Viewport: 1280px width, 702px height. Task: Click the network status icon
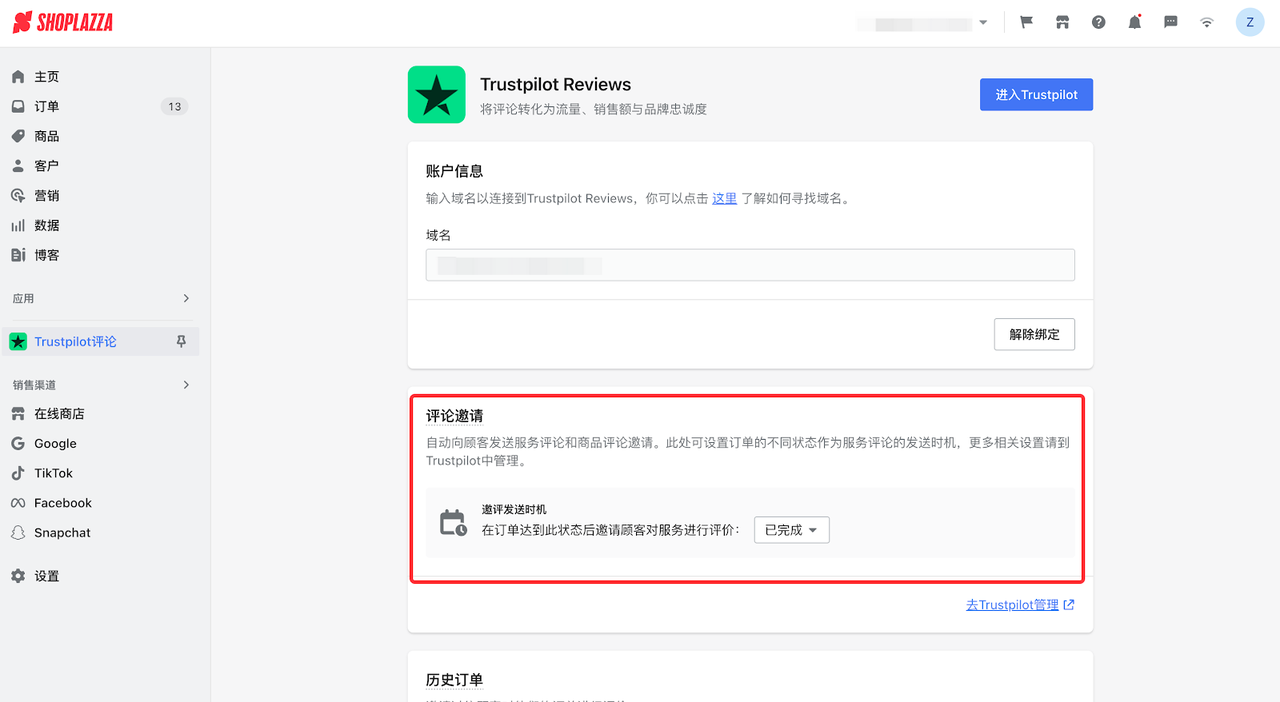coord(1206,21)
